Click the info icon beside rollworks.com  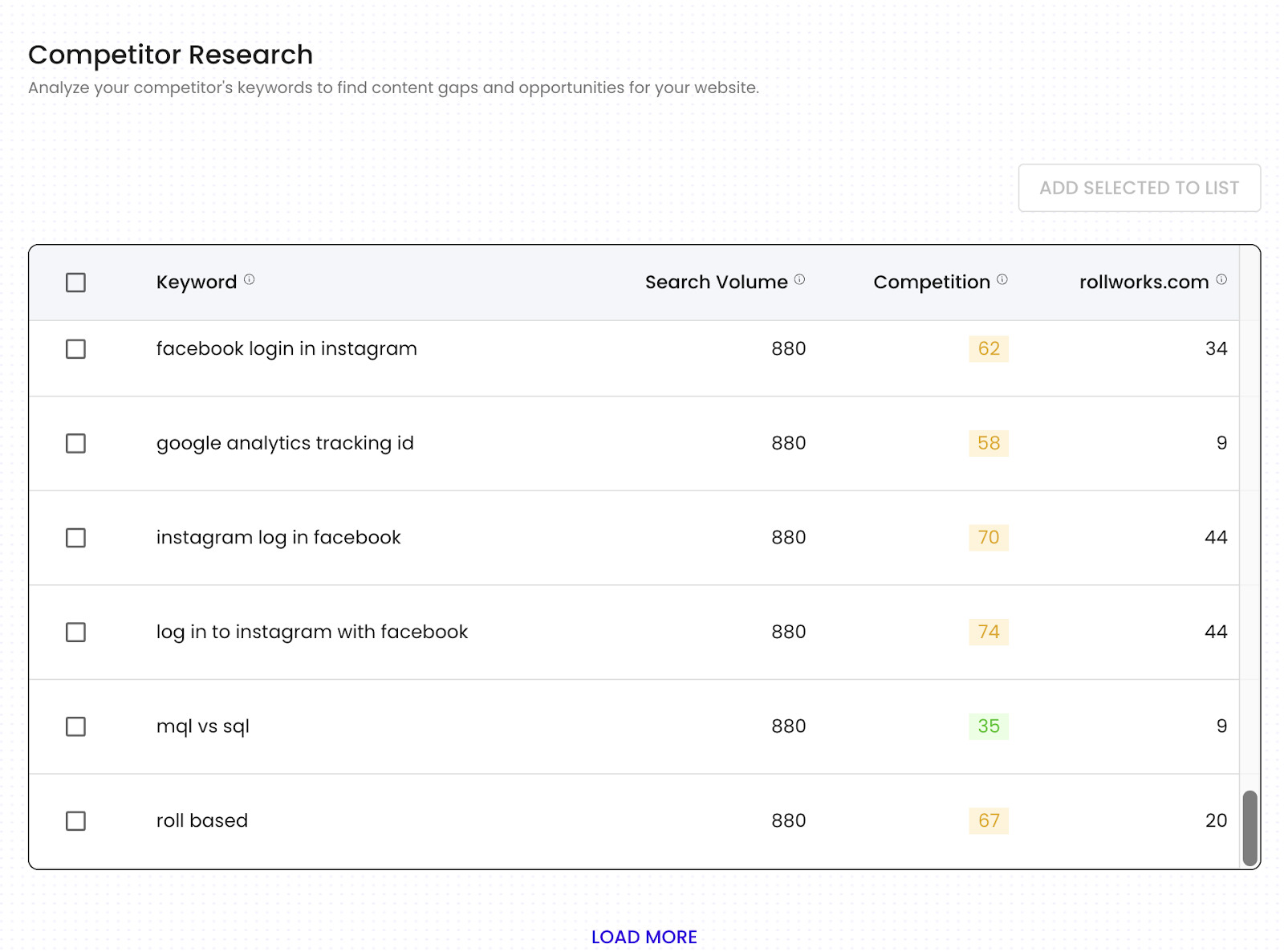tap(1221, 279)
